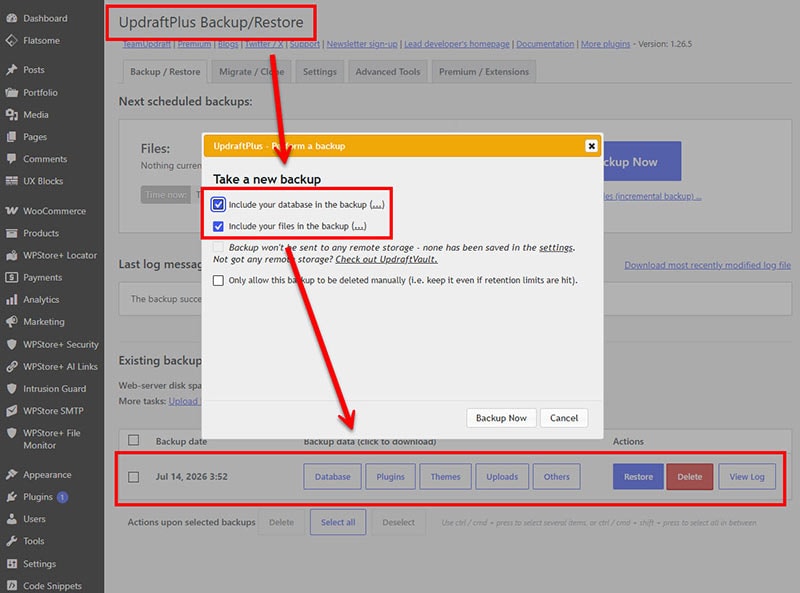The height and width of the screenshot is (593, 800).
Task: Open Posts via its pin icon
Action: tap(12, 70)
